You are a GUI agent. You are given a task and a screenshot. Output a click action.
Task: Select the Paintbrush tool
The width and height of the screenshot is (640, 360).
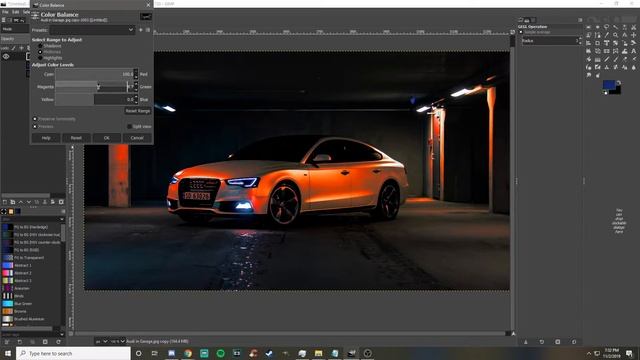click(x=616, y=59)
